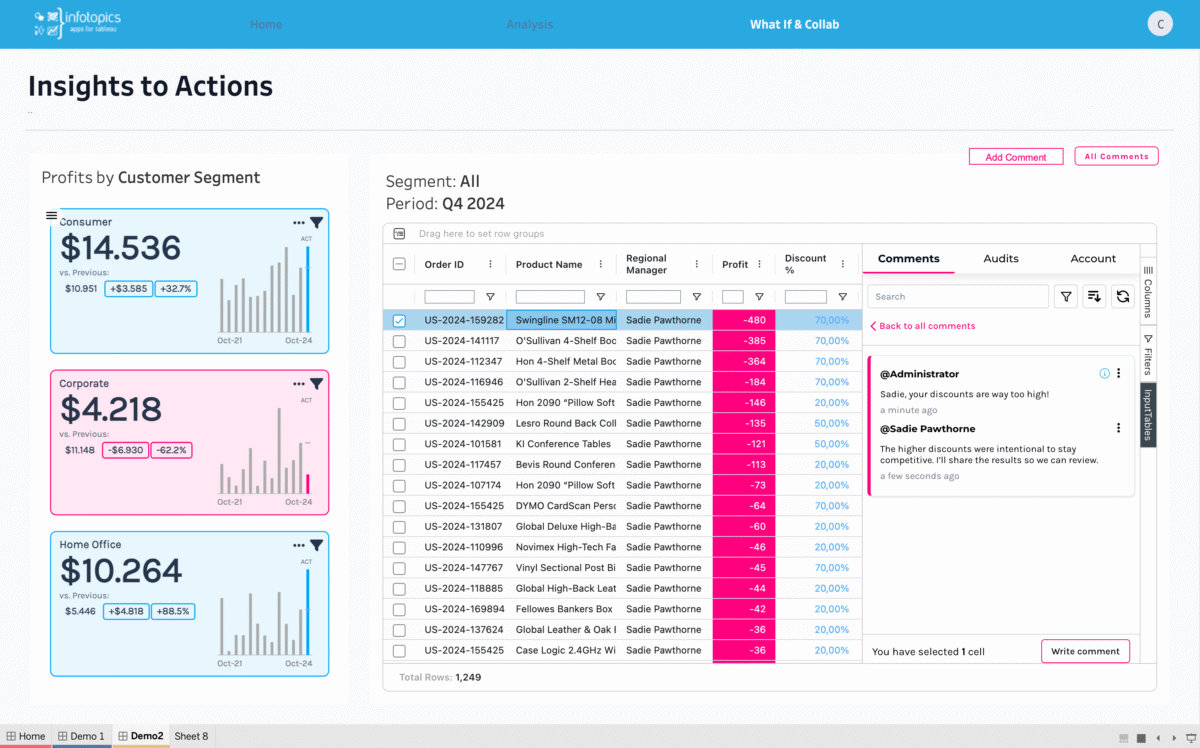Viewport: 1200px width, 748px height.
Task: Open the Demo 1 sheet tab
Action: (80, 736)
